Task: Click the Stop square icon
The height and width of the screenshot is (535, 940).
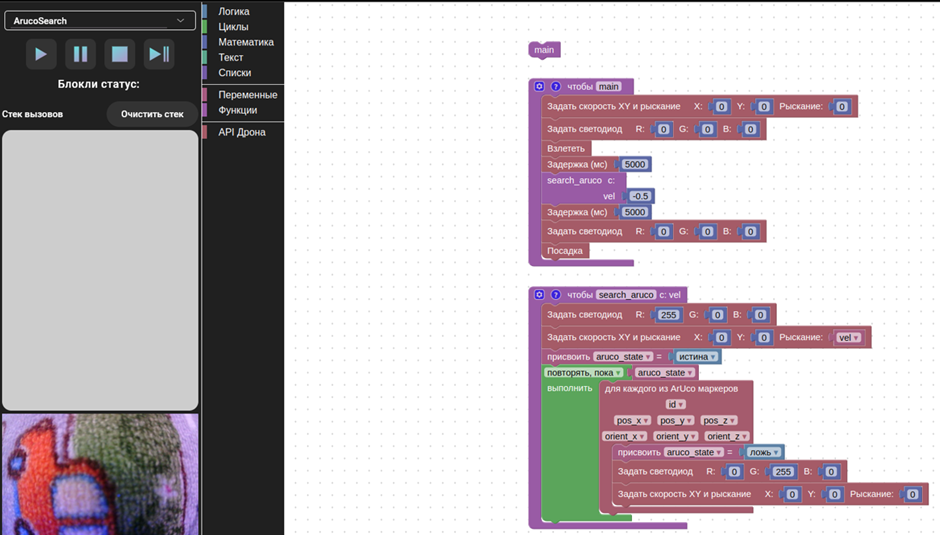Action: (x=119, y=54)
